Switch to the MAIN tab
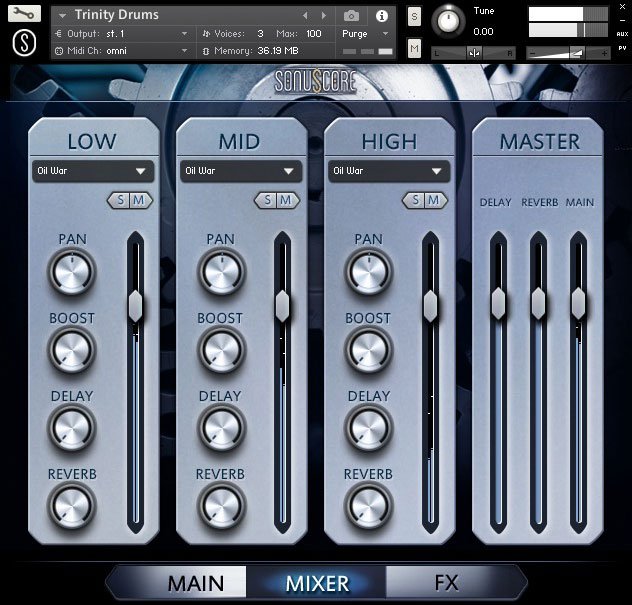 coord(195,583)
